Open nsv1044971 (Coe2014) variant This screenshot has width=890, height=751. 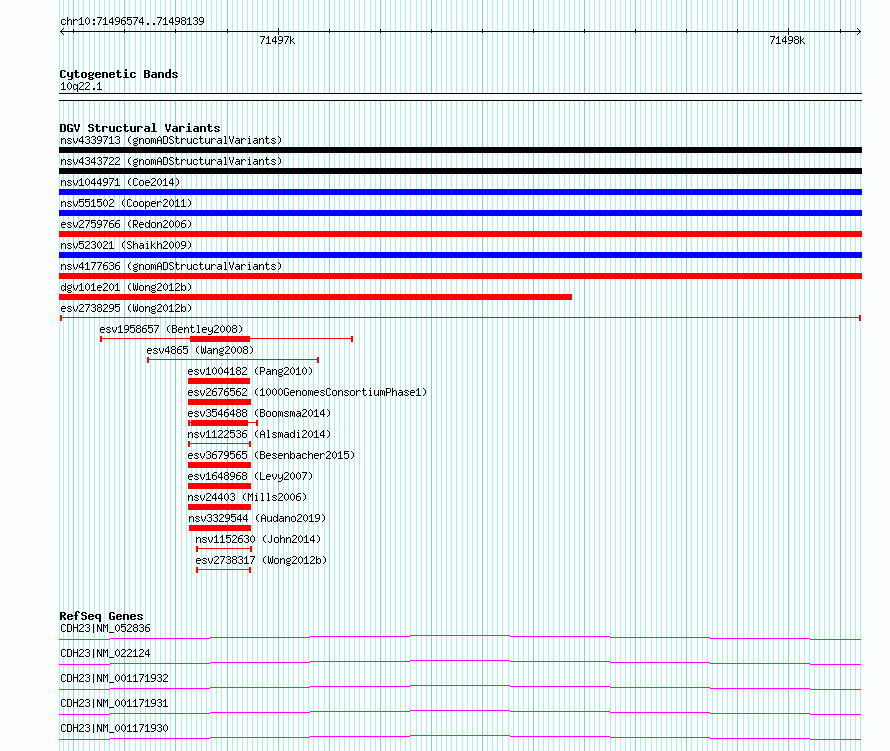tap(120, 182)
